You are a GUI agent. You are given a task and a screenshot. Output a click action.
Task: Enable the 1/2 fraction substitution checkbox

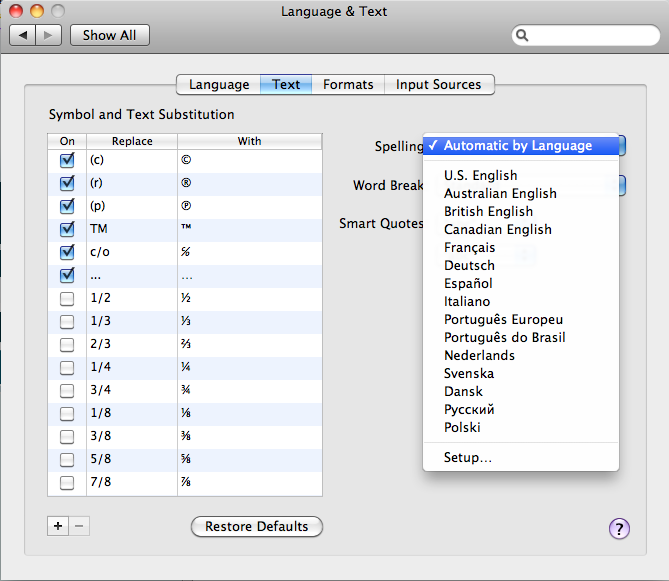tap(67, 299)
